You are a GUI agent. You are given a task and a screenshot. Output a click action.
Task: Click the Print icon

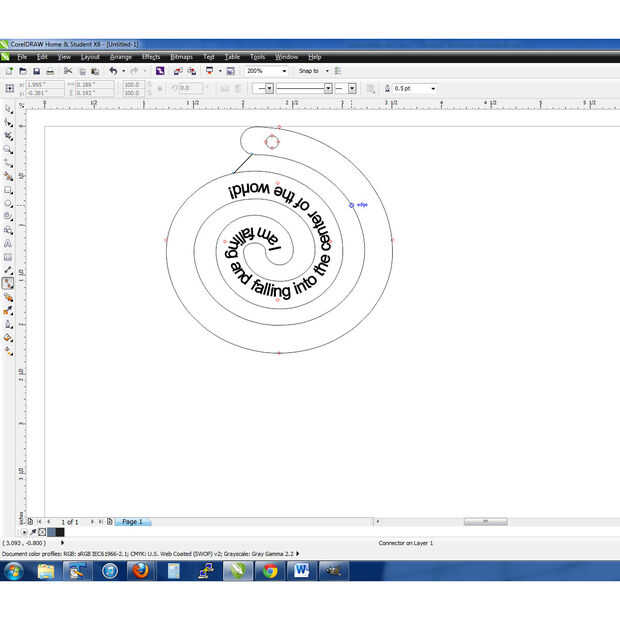(50, 72)
